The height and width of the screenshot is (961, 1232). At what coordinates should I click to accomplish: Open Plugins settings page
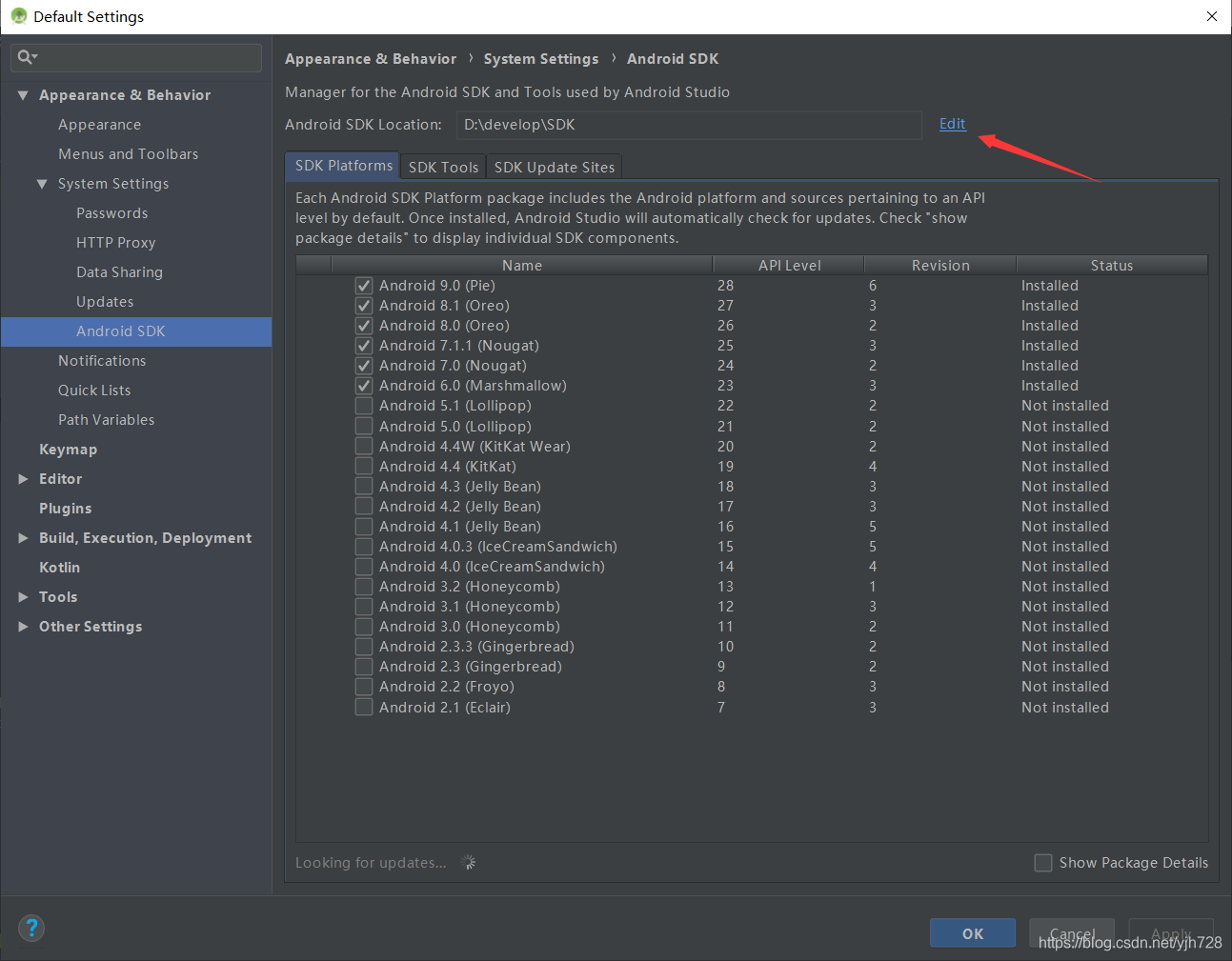[x=66, y=509]
